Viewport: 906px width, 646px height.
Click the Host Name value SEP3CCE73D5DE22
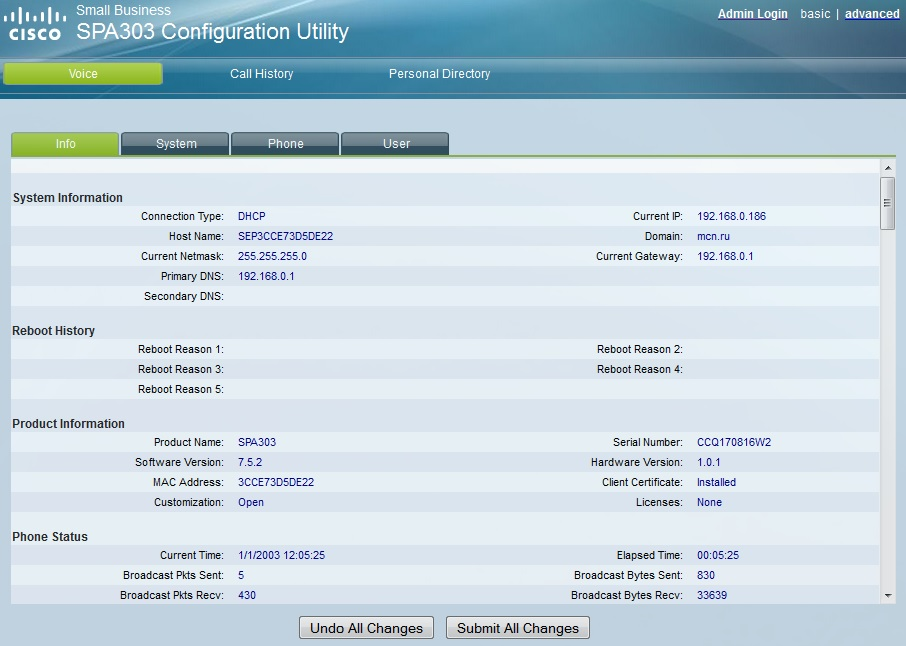pos(285,236)
